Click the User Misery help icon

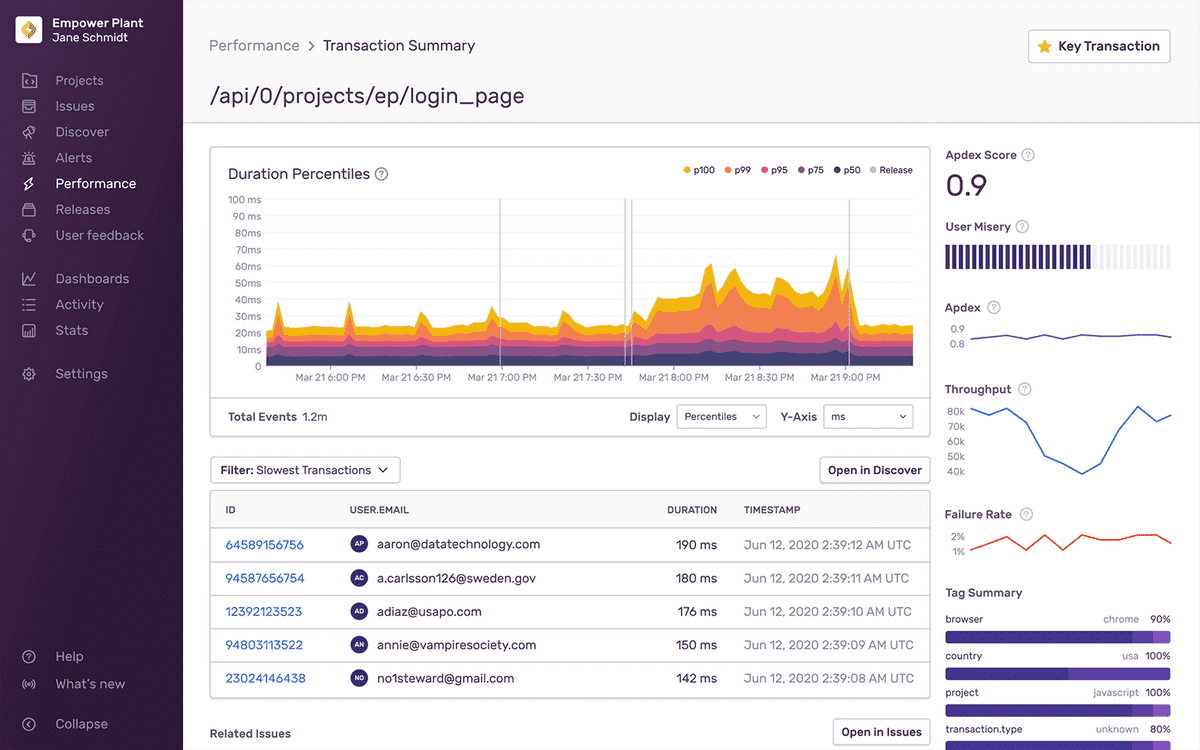1022,227
